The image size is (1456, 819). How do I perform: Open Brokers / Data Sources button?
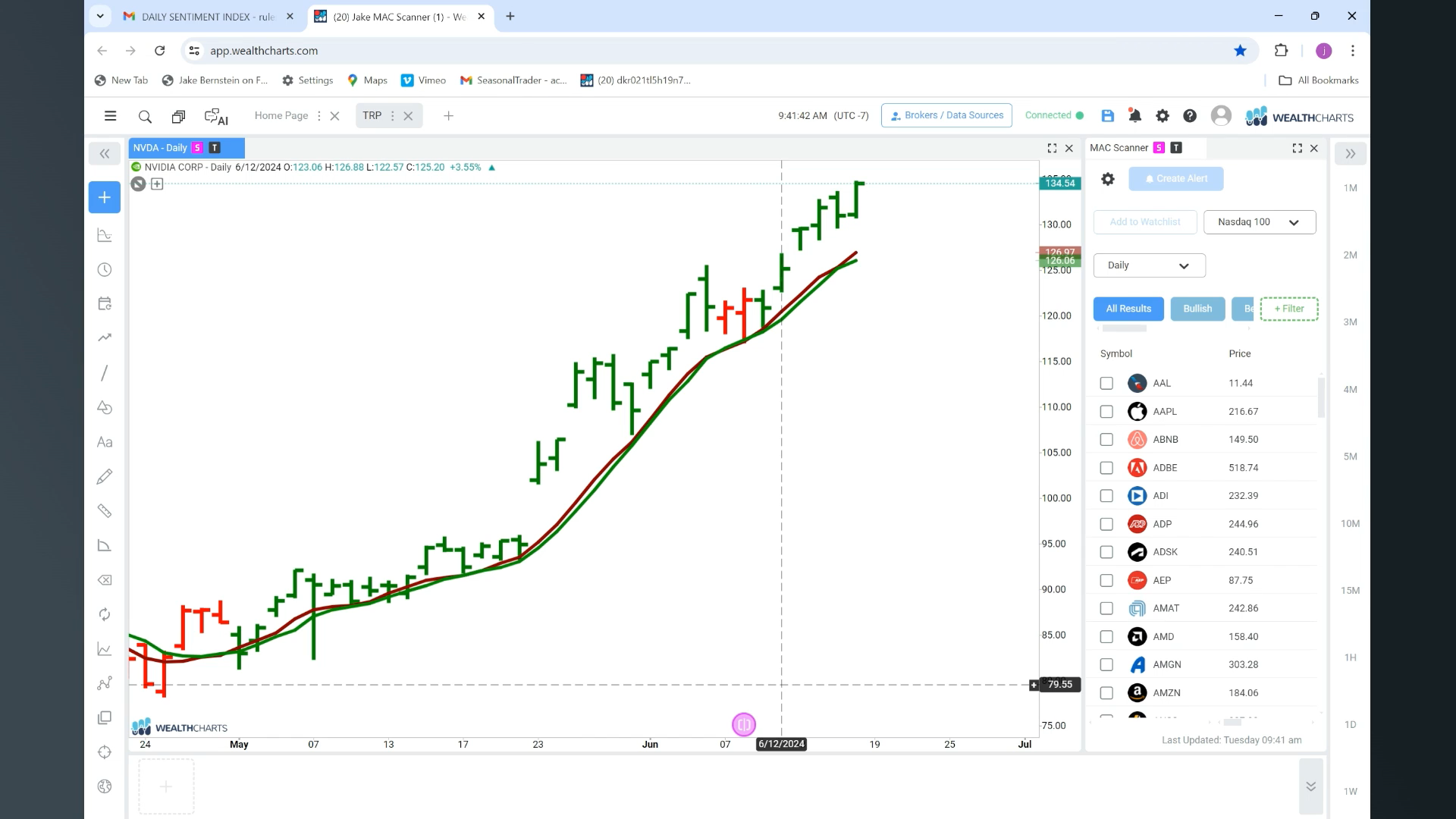[x=946, y=115]
